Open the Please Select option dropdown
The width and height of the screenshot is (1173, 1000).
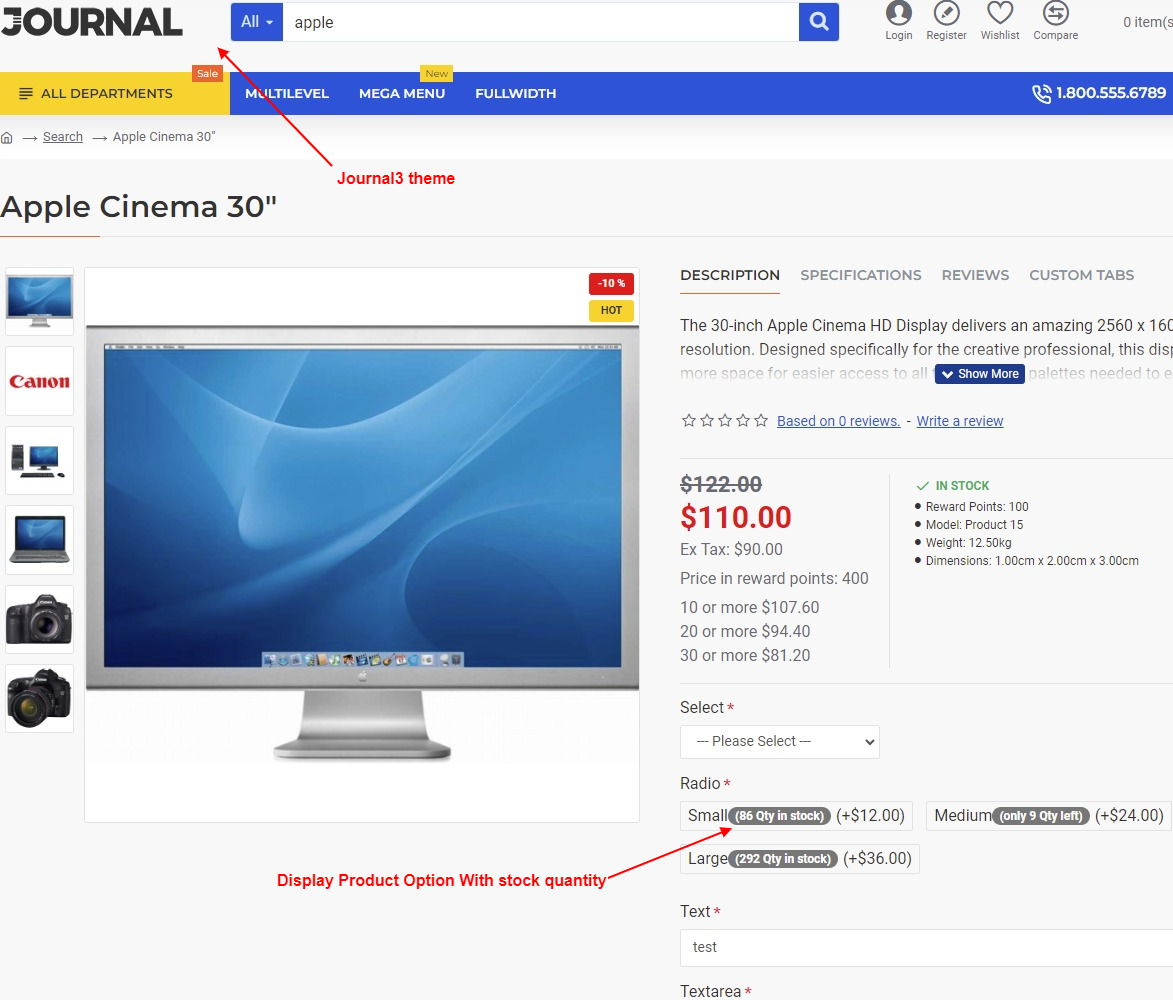(780, 741)
